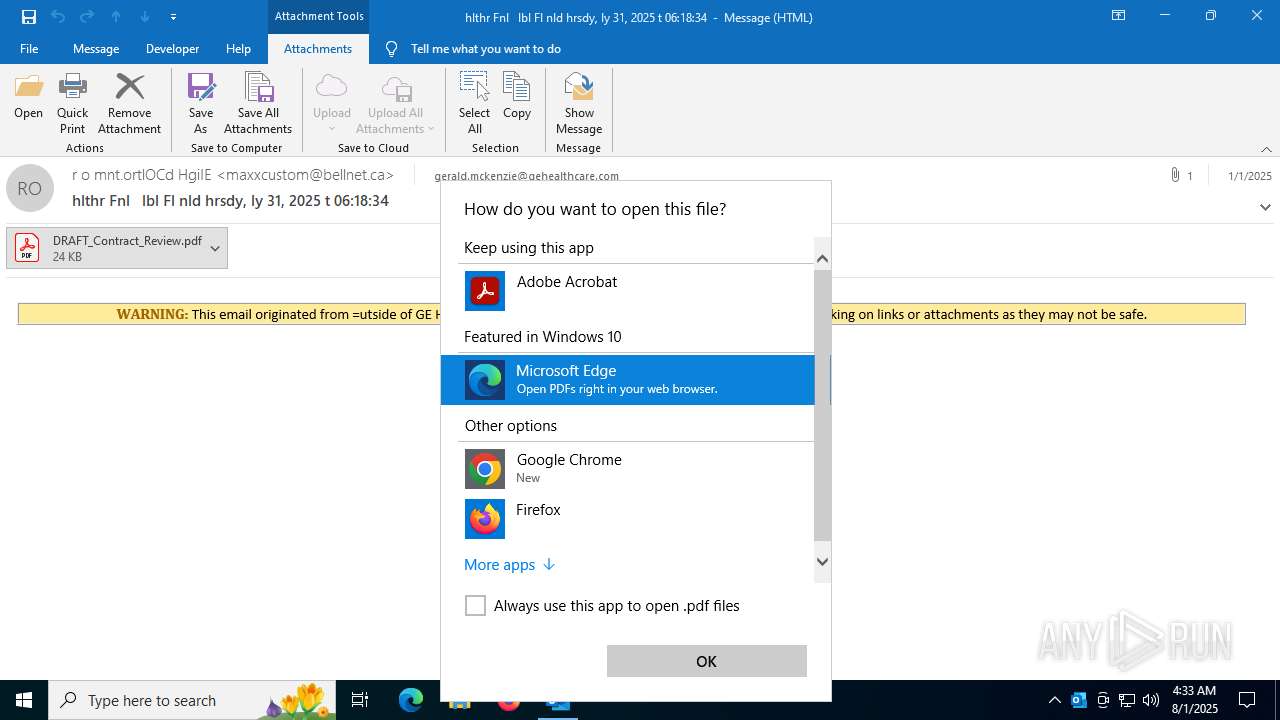This screenshot has height=720, width=1280.
Task: Click Save All Attachments
Action: (x=258, y=103)
